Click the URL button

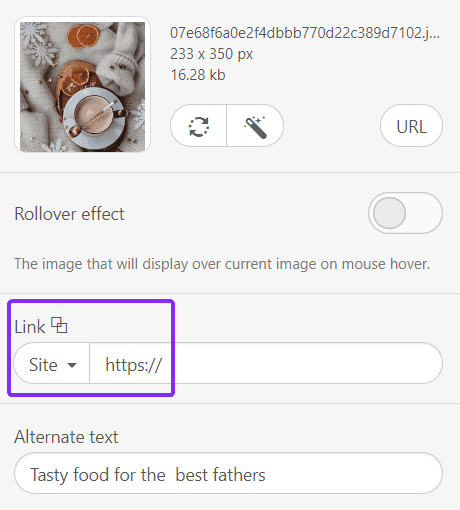click(x=411, y=127)
